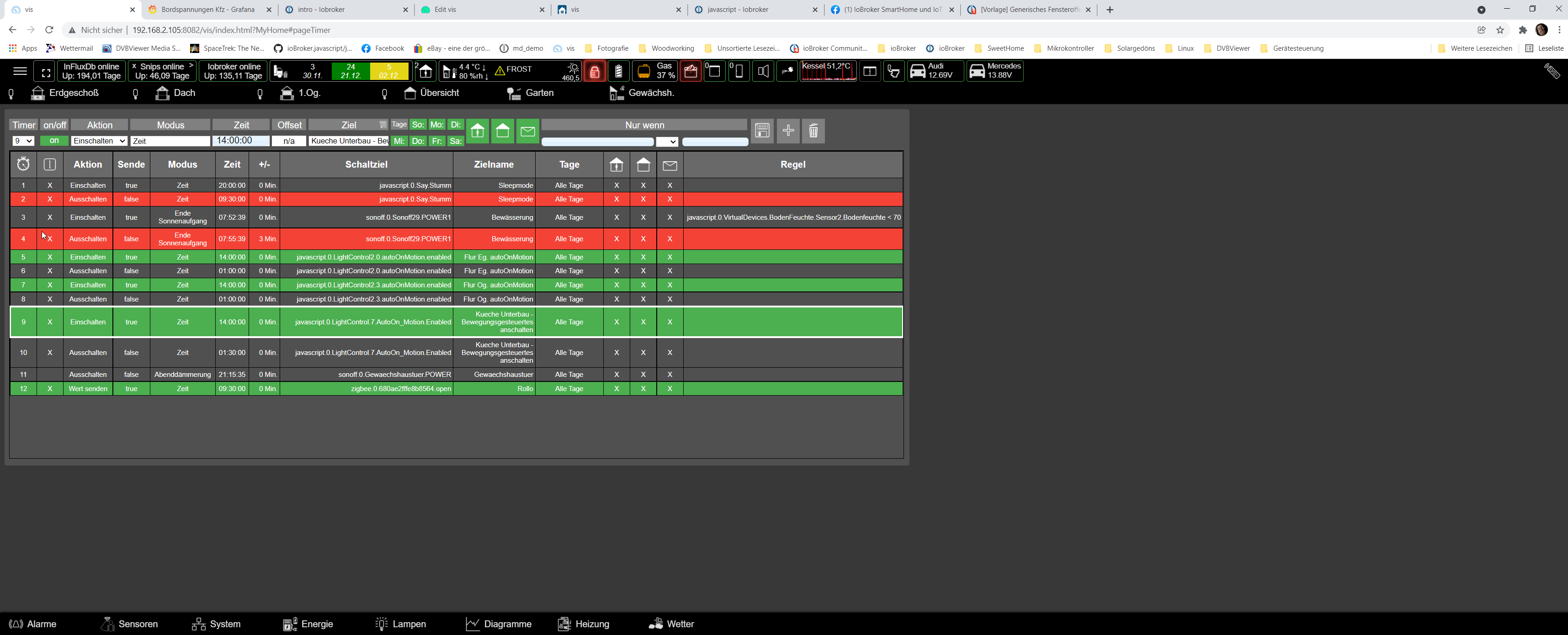
Task: Toggle the 'Fr:' day button
Action: [x=436, y=141]
